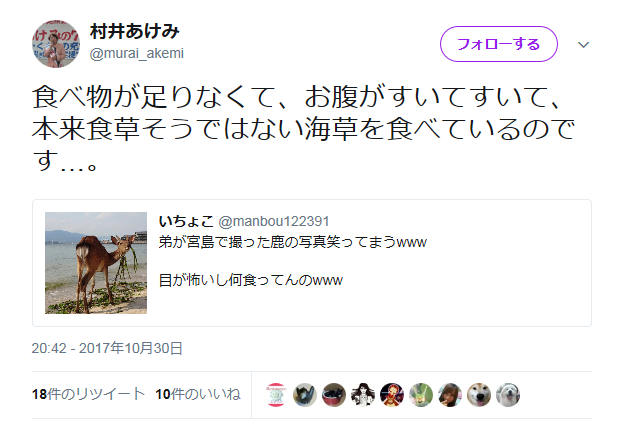Open the display name 村井あけみ
624x429 pixels.
point(135,31)
